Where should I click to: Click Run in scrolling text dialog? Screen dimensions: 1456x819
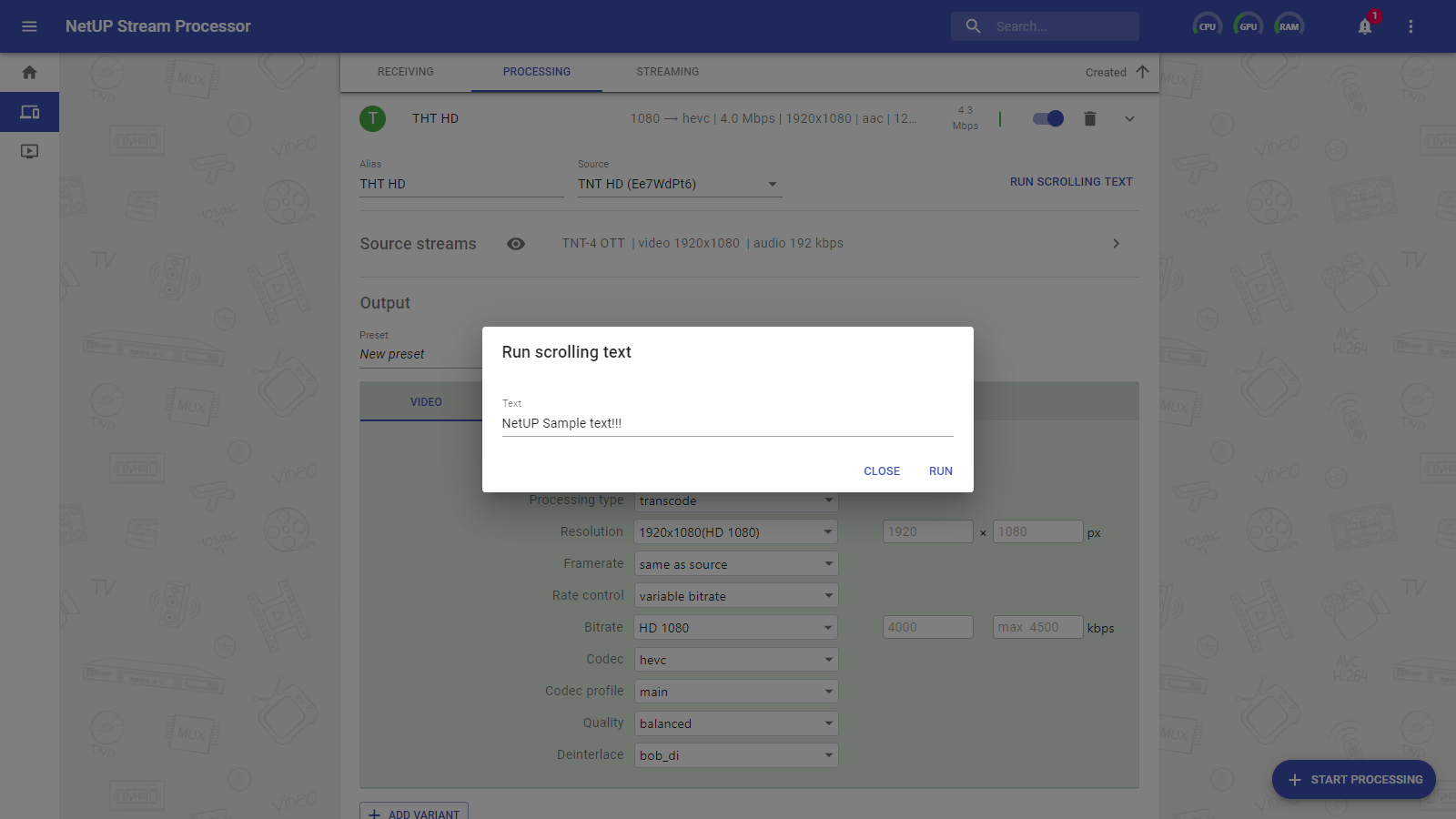(x=941, y=470)
